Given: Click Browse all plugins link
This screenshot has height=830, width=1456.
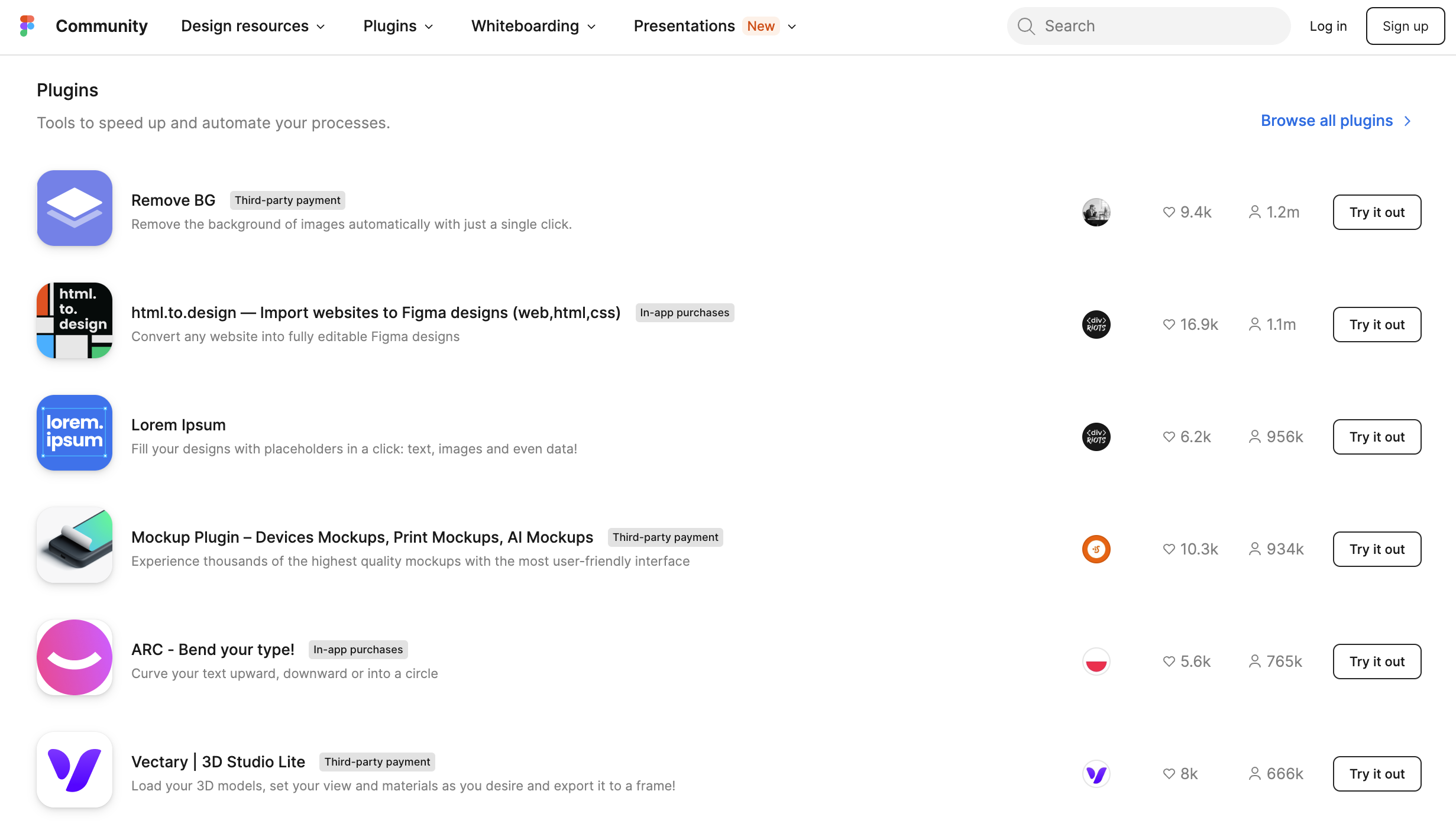Looking at the screenshot, I should coord(1335,121).
